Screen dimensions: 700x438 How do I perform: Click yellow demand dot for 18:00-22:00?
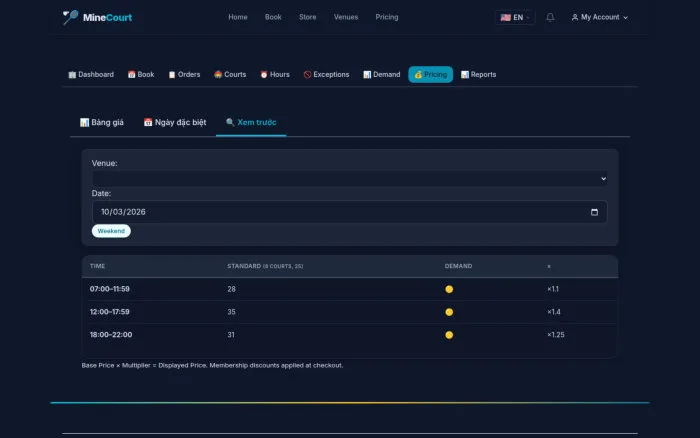pos(449,335)
